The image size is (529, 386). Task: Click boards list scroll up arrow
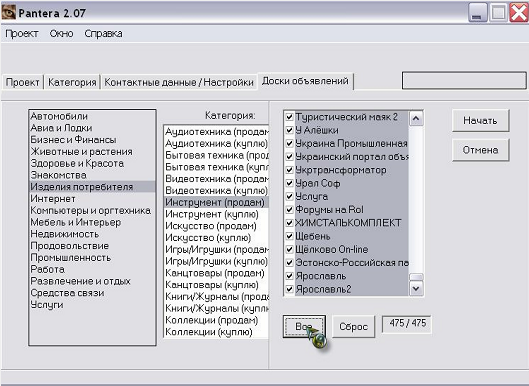click(x=416, y=118)
